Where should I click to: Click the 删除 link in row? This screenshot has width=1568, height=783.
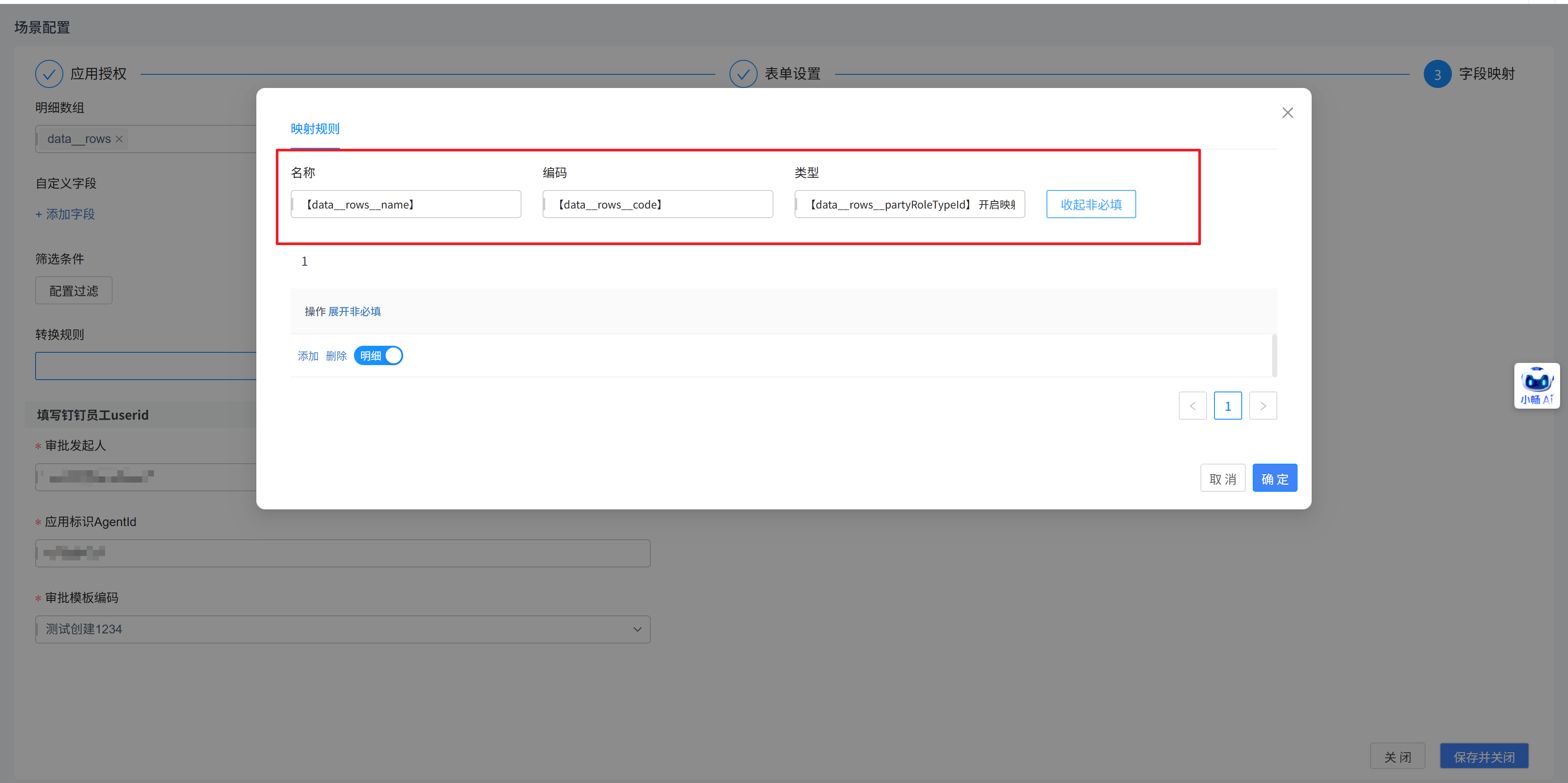[x=336, y=355]
